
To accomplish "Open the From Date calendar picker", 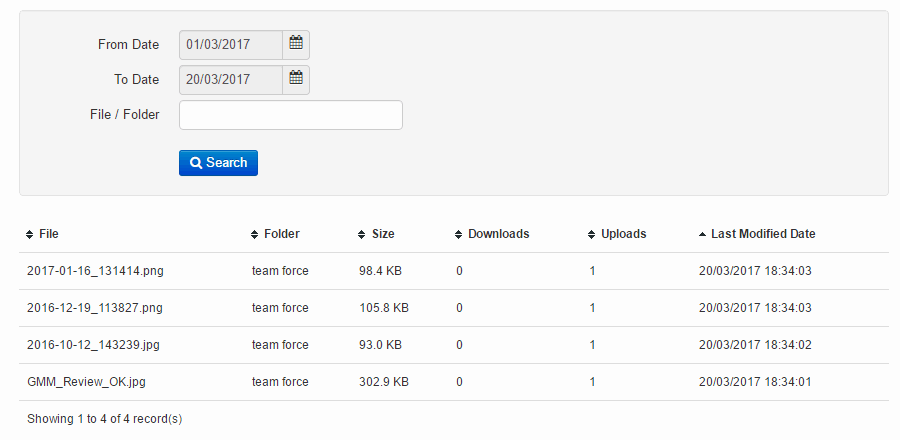I will tap(296, 45).
